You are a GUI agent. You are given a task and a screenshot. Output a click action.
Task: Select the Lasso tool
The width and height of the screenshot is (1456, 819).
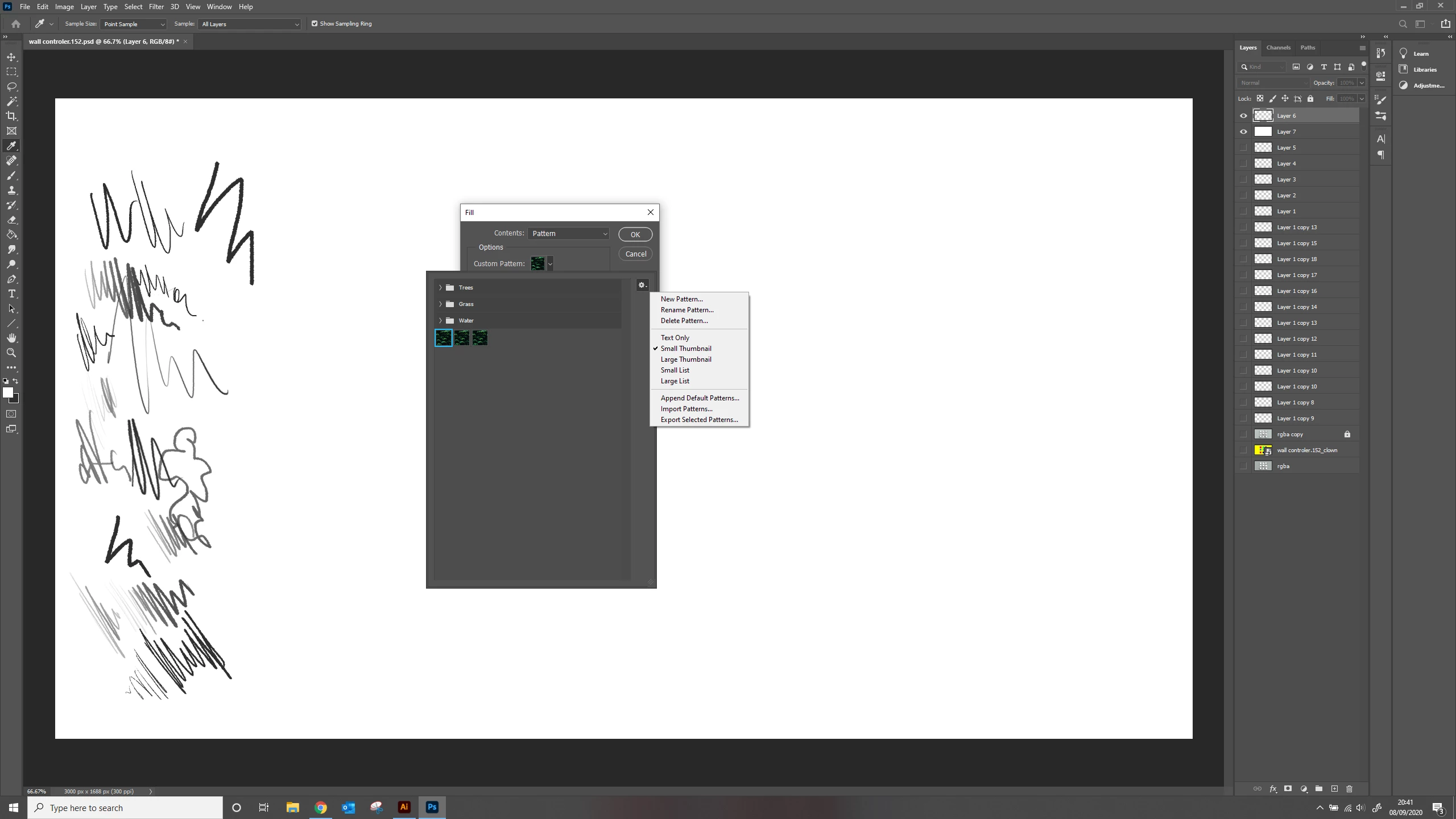[x=11, y=87]
